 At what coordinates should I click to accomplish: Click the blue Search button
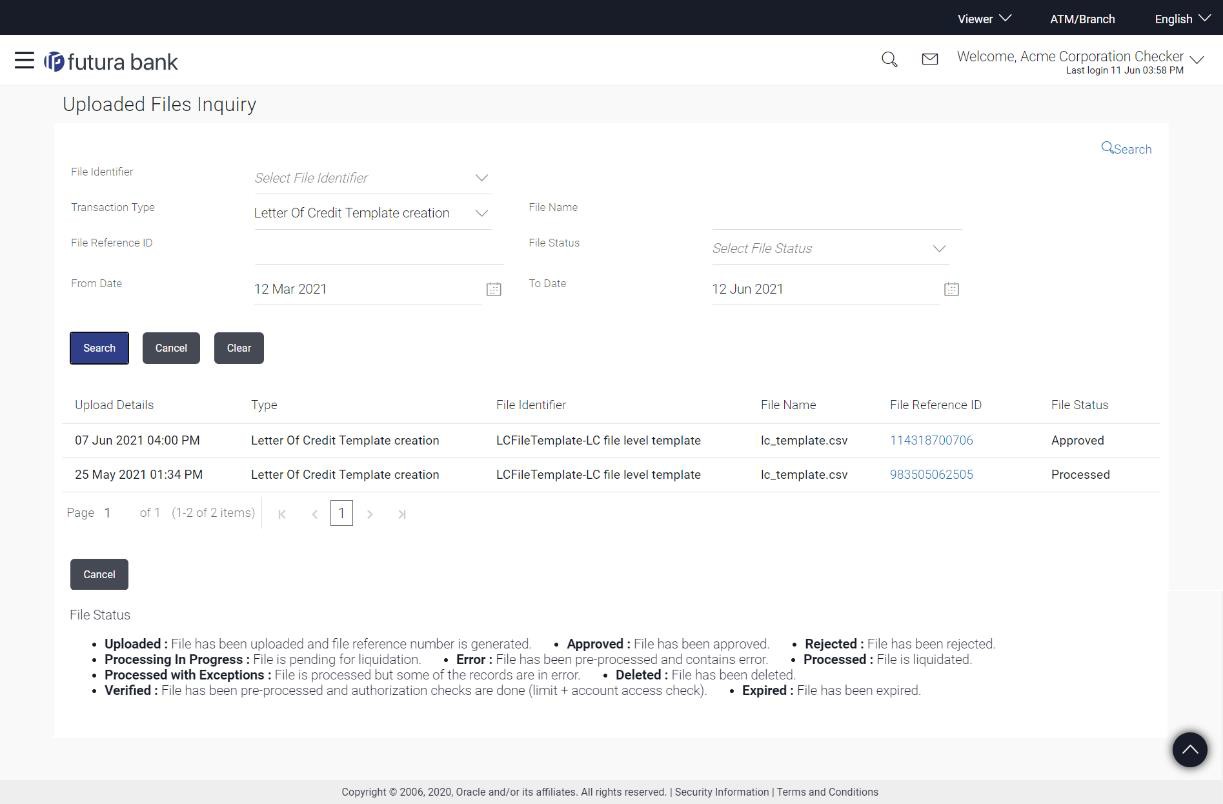click(x=99, y=348)
